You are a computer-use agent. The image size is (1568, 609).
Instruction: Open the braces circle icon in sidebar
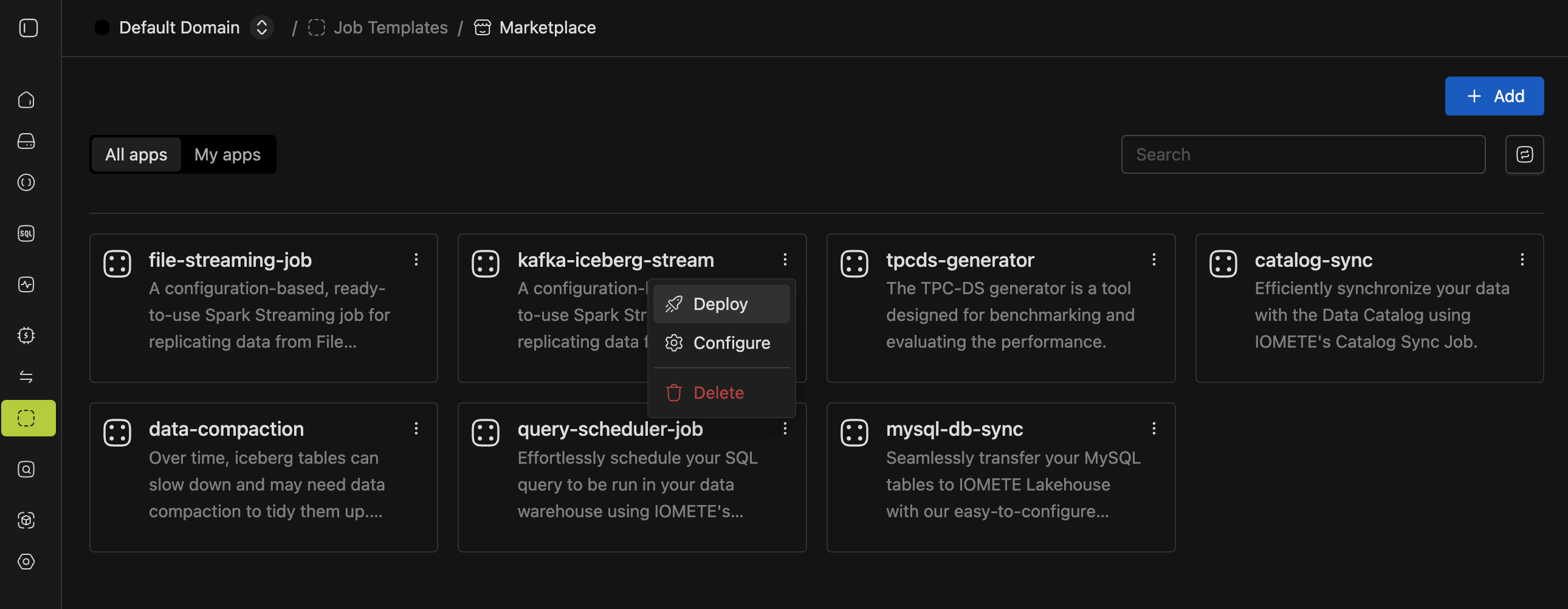pyautogui.click(x=26, y=183)
